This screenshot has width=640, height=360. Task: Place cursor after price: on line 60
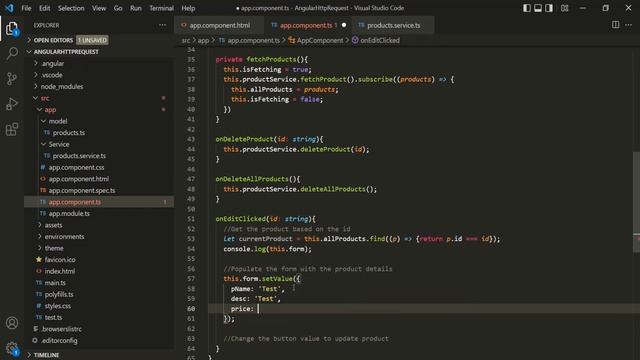click(x=258, y=309)
